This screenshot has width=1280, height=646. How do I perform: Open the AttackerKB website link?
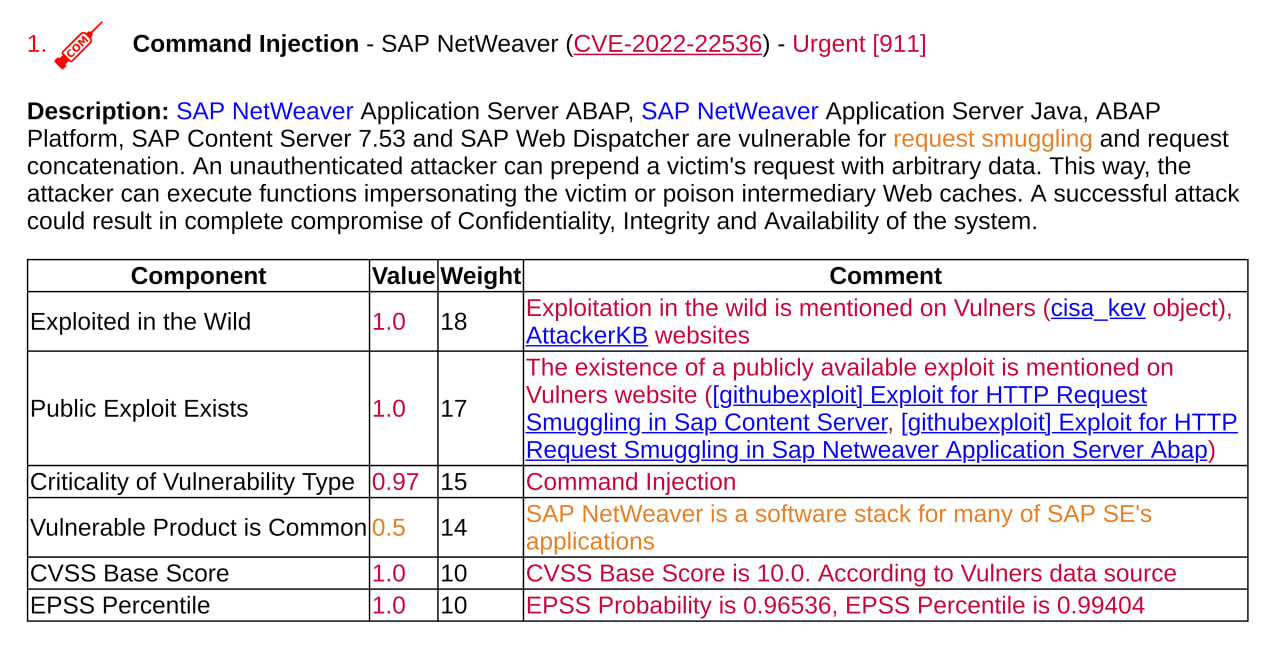[x=587, y=335]
